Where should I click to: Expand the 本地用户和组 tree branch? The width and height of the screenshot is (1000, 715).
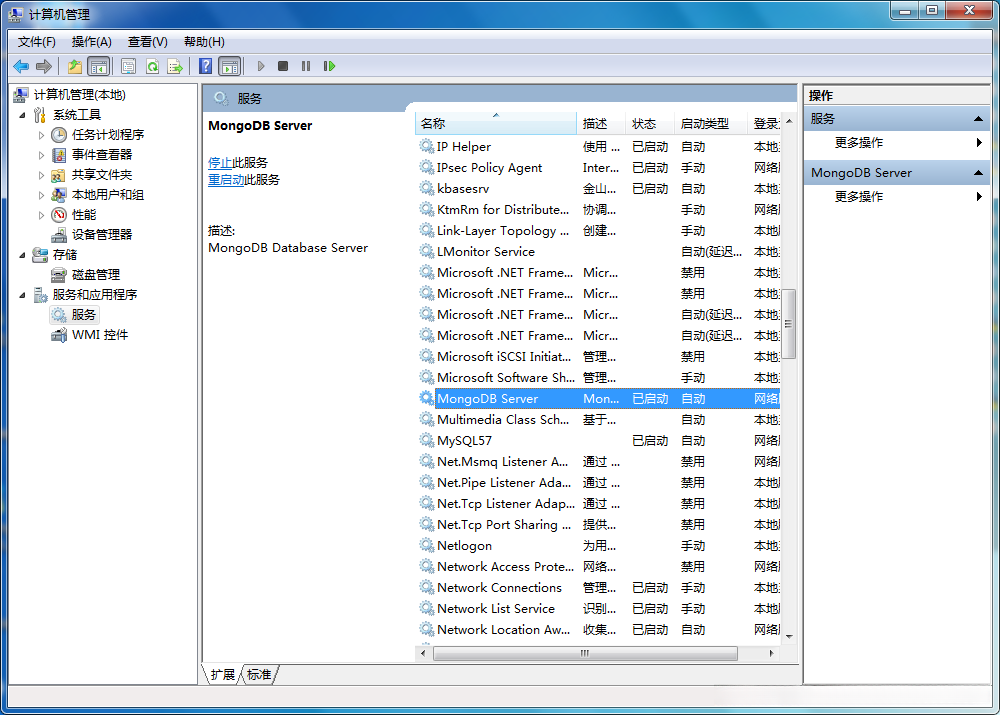pos(41,195)
